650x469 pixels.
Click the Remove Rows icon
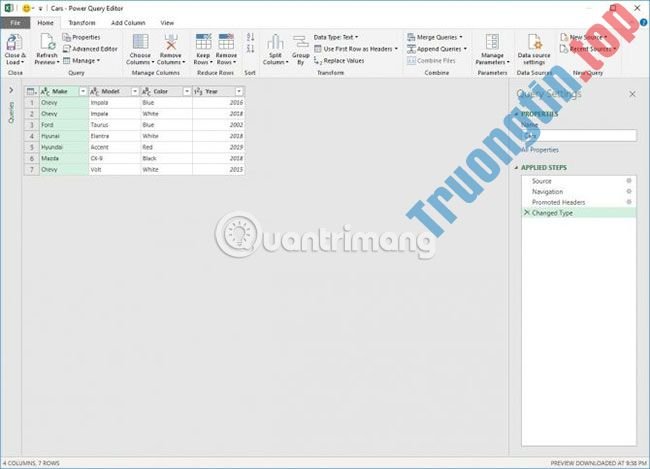226,42
